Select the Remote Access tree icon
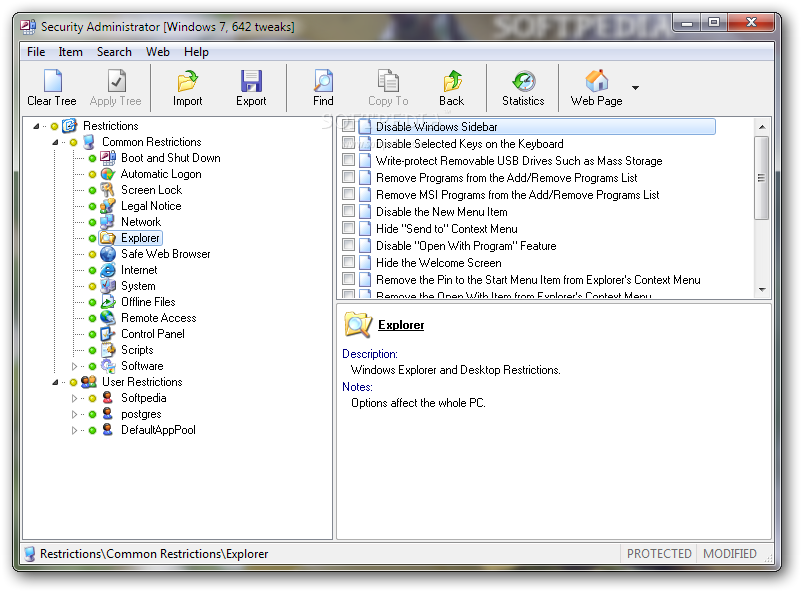The width and height of the screenshot is (802, 592). (x=108, y=318)
